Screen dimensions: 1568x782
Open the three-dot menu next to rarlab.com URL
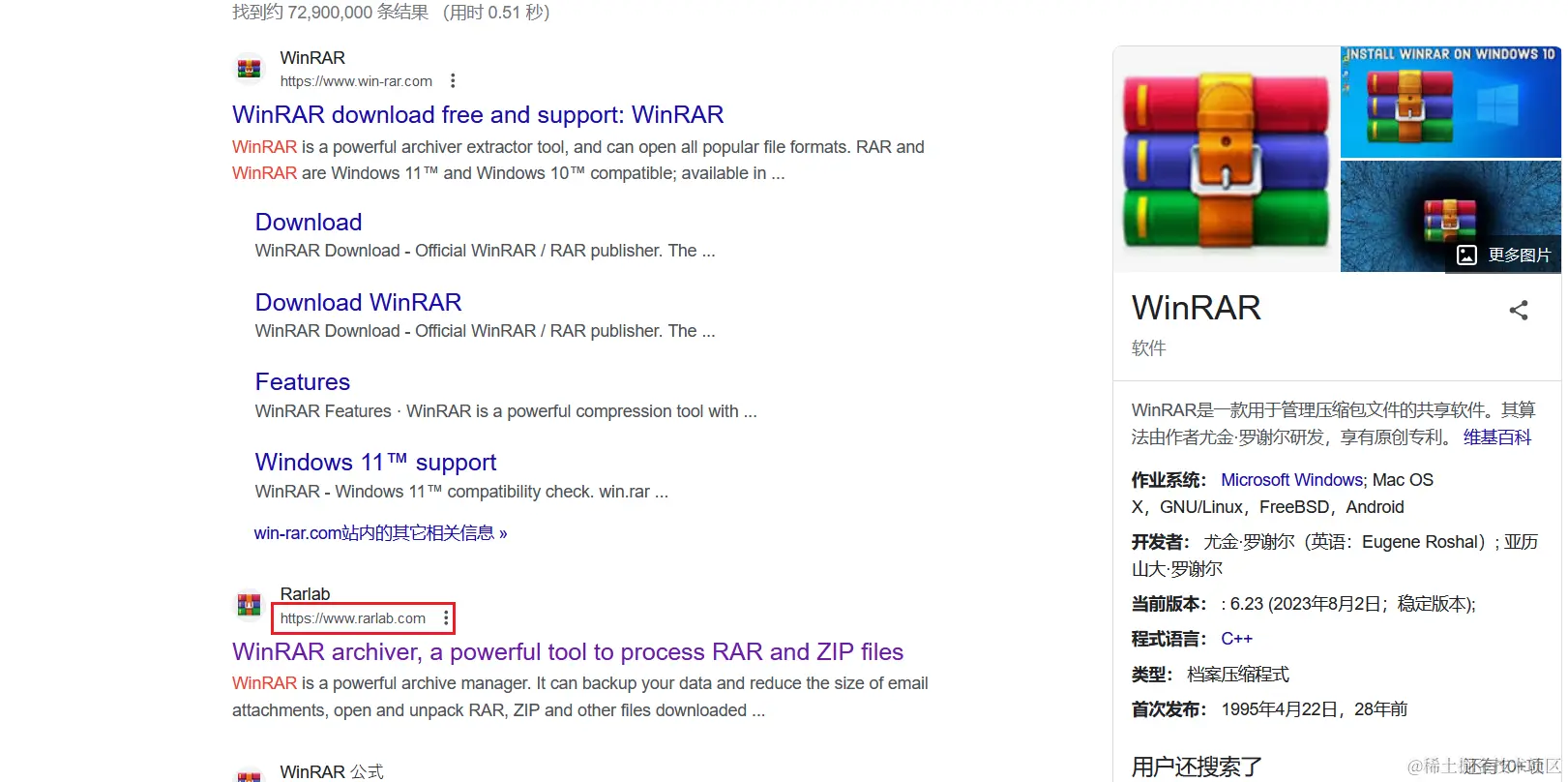445,617
